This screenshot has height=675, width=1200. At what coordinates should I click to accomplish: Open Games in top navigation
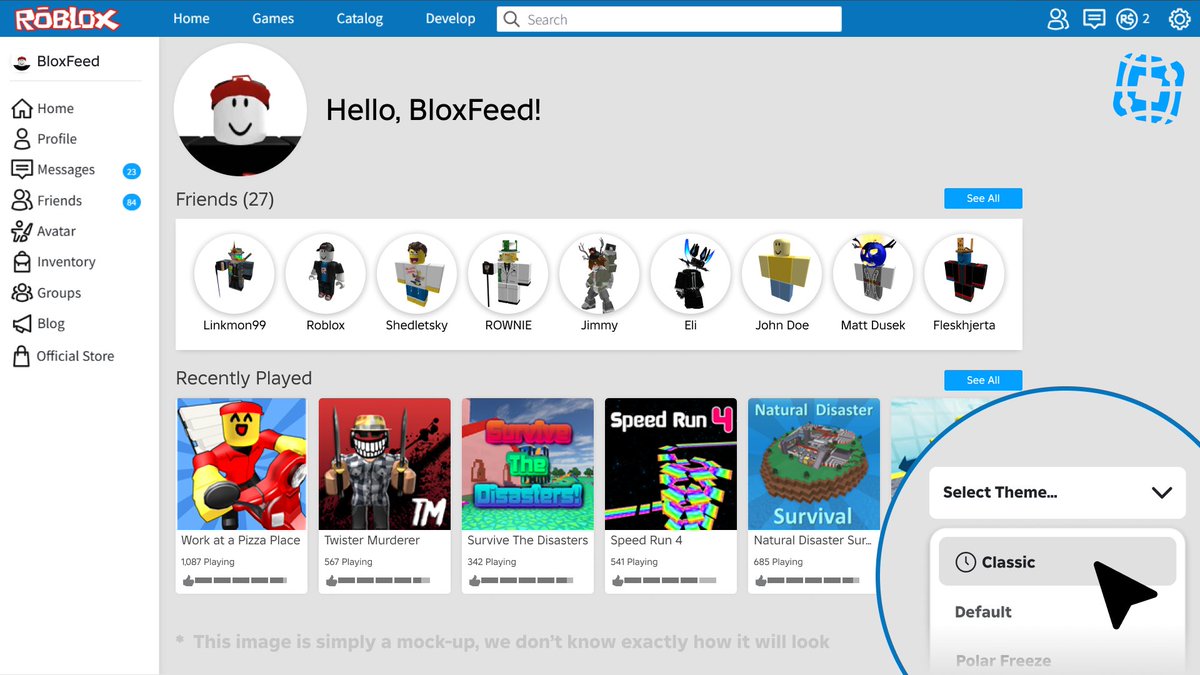(x=273, y=19)
